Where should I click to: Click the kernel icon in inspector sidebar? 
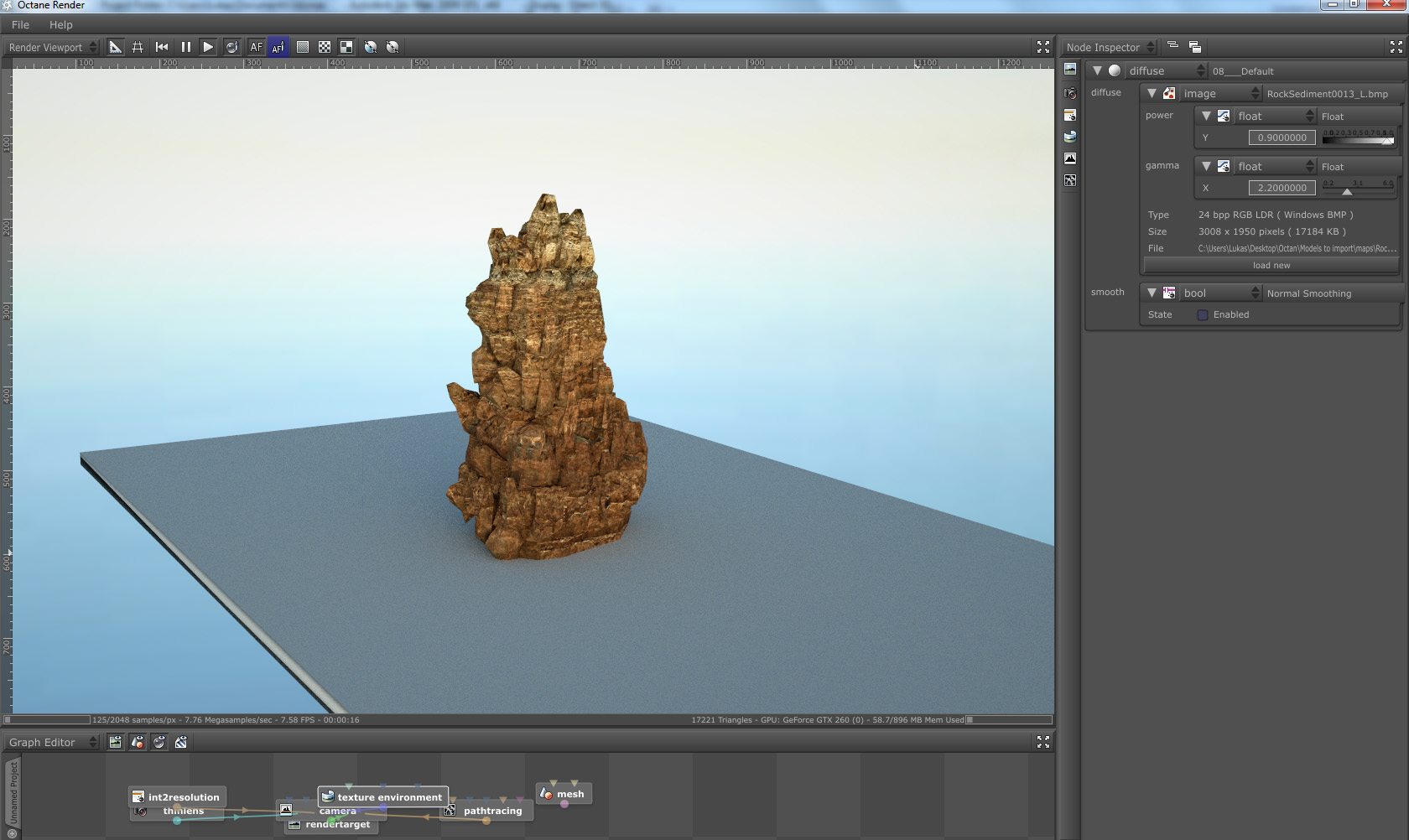[x=1070, y=180]
